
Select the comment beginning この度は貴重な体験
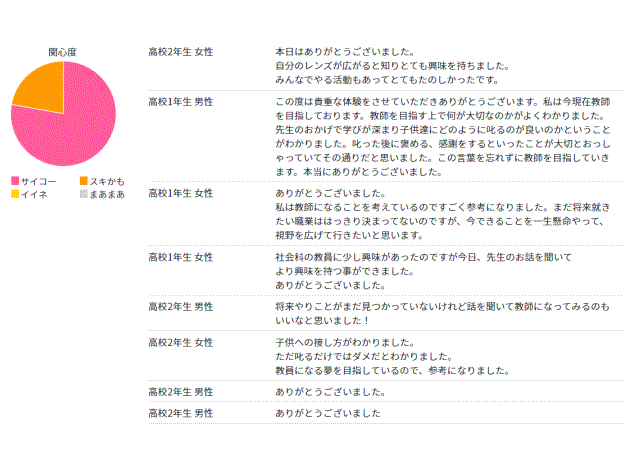tap(441, 137)
